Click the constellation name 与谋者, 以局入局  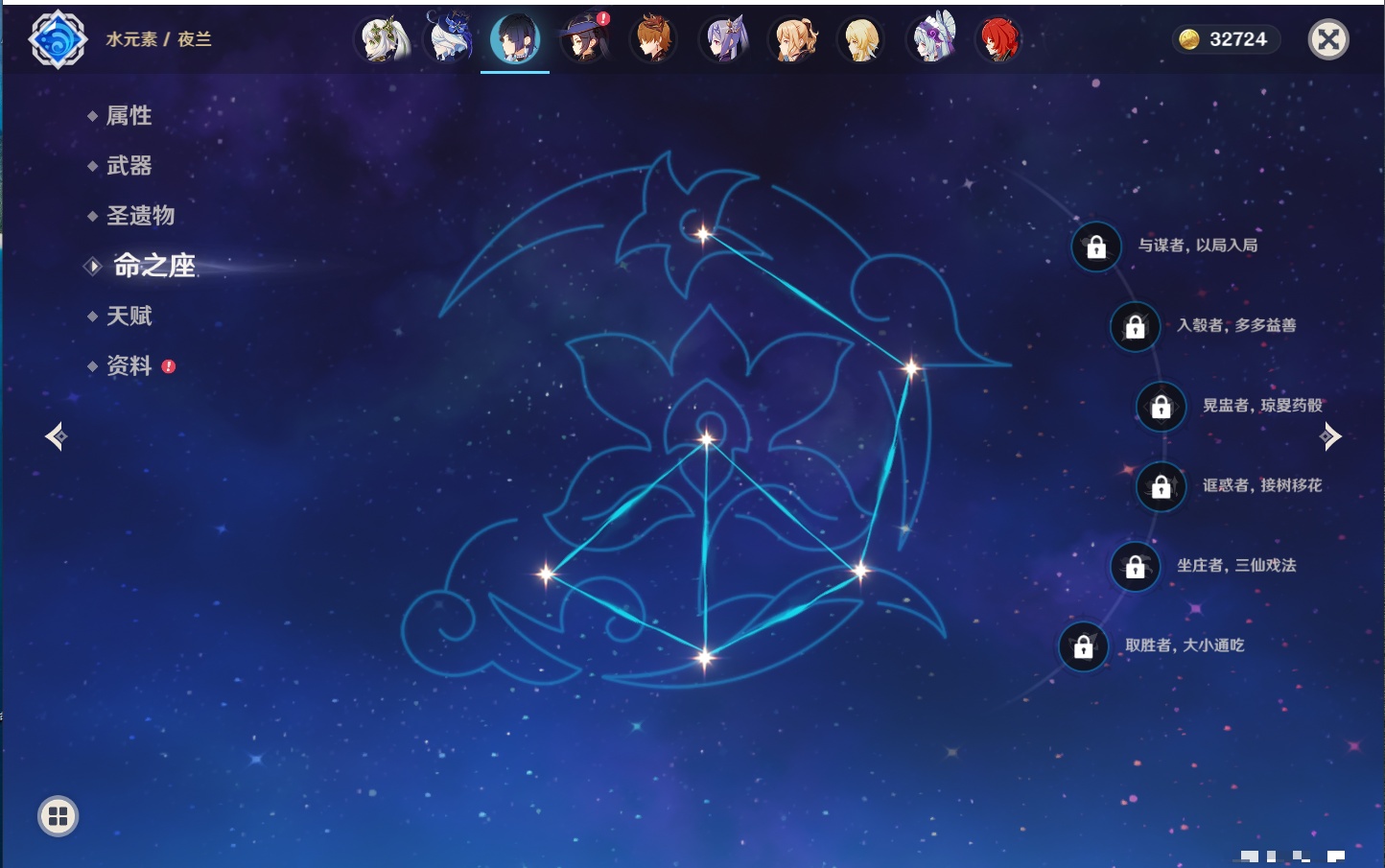(x=1198, y=246)
